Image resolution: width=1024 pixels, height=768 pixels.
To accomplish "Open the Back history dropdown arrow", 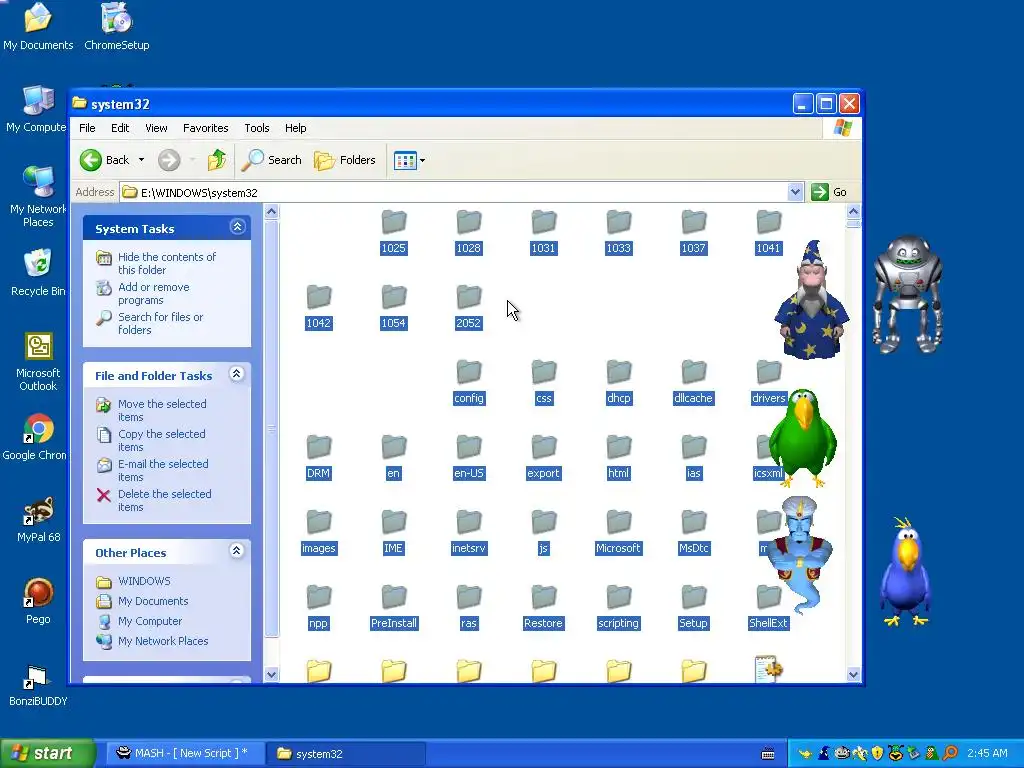I will (x=141, y=160).
